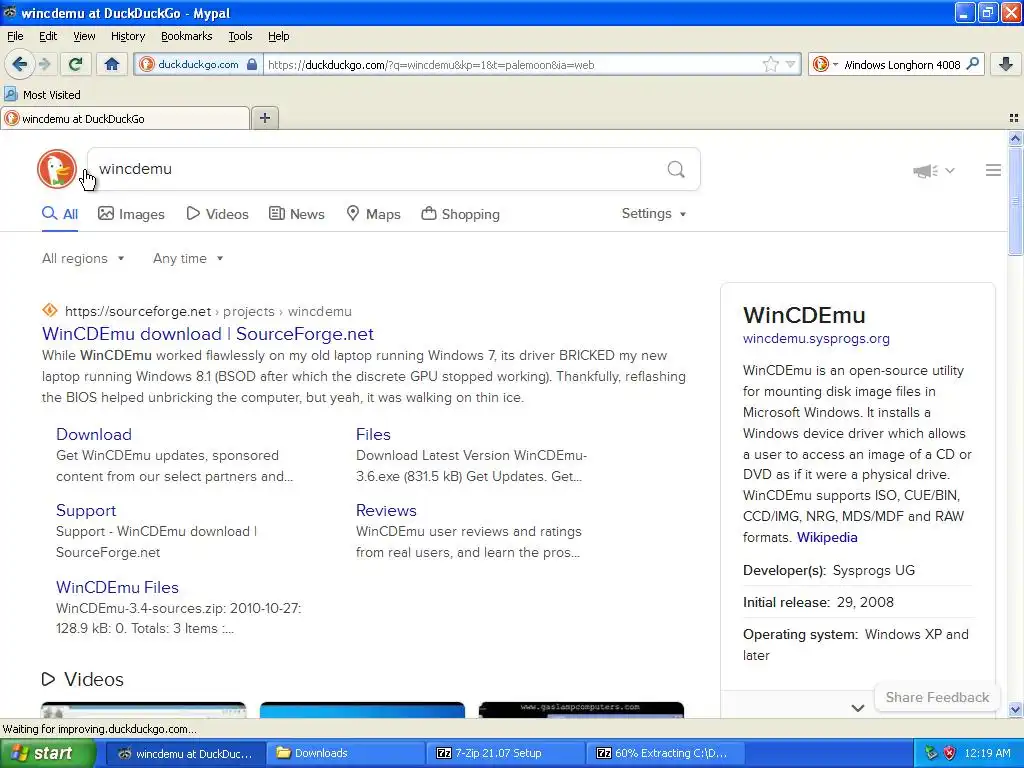
Task: Open the File menu
Action: (15, 36)
